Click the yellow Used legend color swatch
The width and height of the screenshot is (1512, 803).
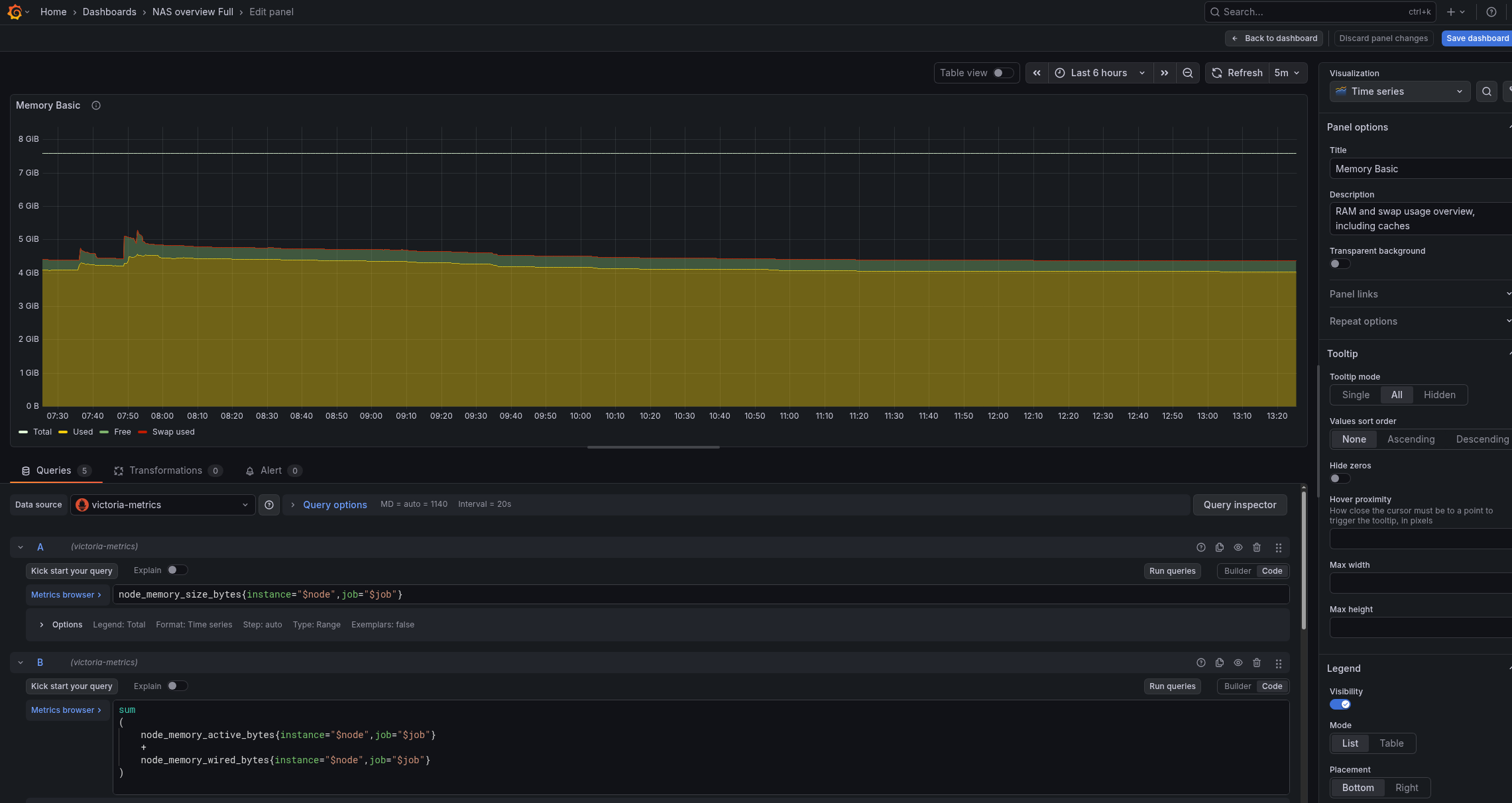[63, 432]
